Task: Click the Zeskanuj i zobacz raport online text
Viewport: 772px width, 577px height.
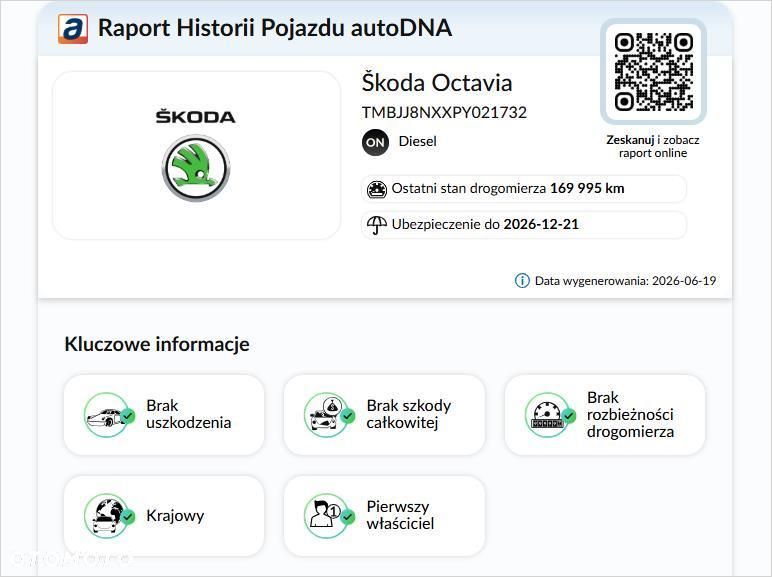Action: (653, 146)
